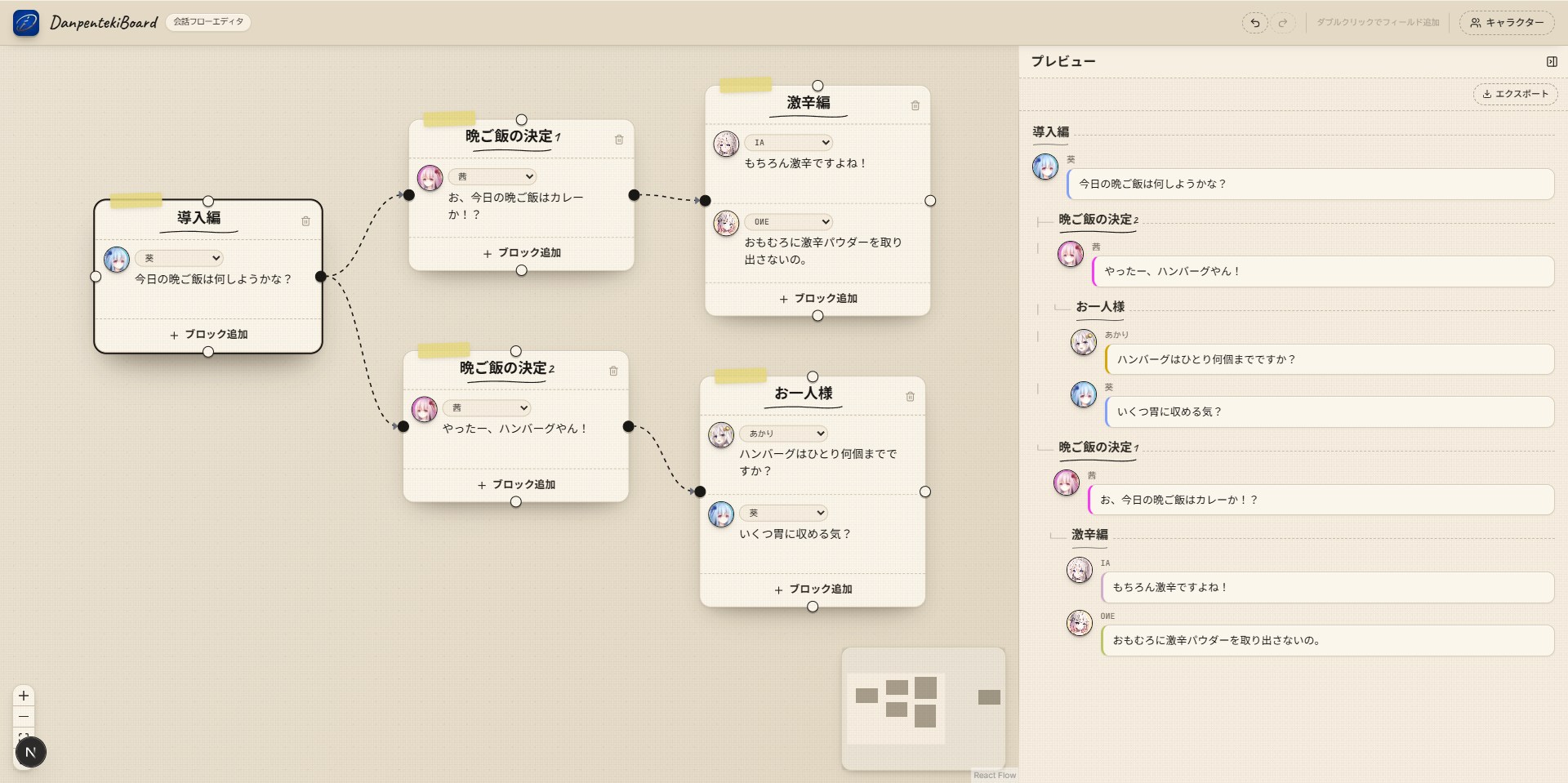Zoom in on the flow canvas
Screen dimensions: 1568x783
point(24,696)
